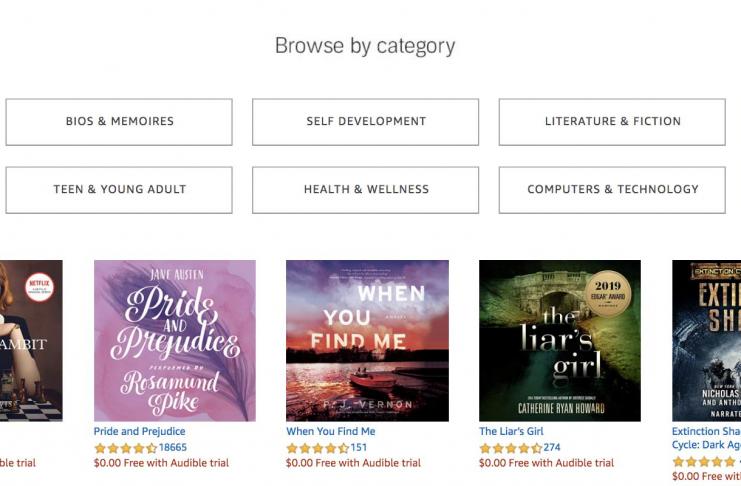Viewport: 741px width, 486px height.
Task: Click the star rating under The Liar's Girl
Action: [510, 448]
